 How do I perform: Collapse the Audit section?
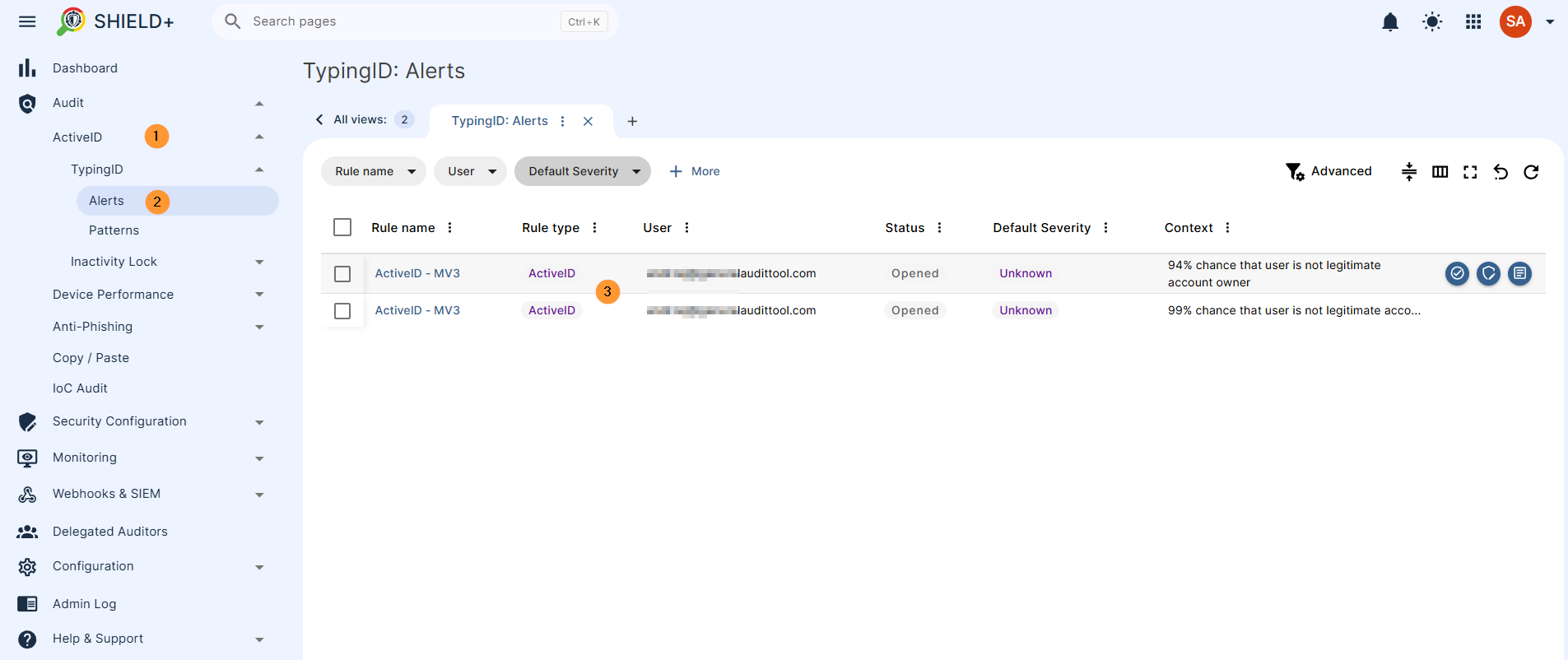click(259, 104)
